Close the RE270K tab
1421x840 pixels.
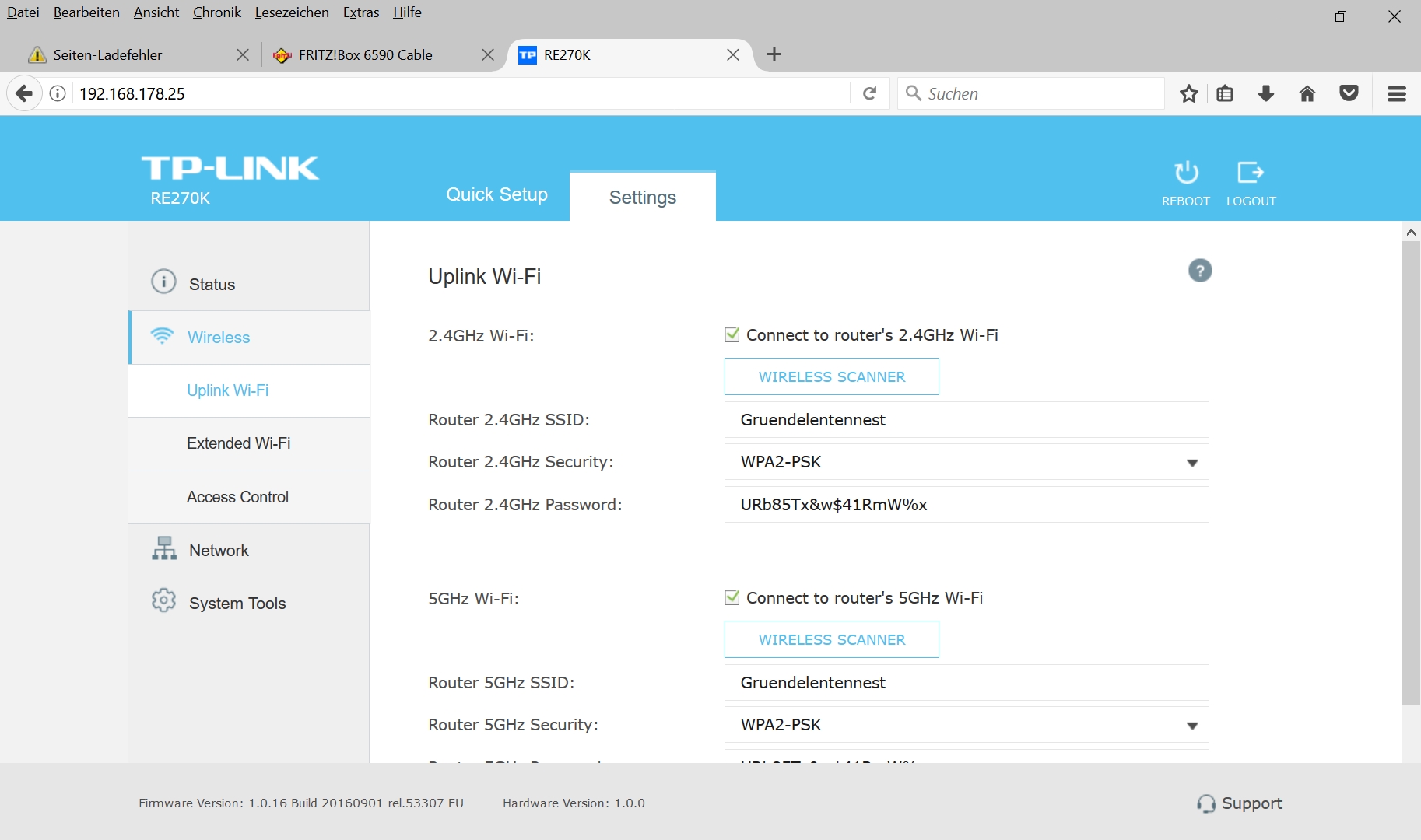tap(733, 54)
